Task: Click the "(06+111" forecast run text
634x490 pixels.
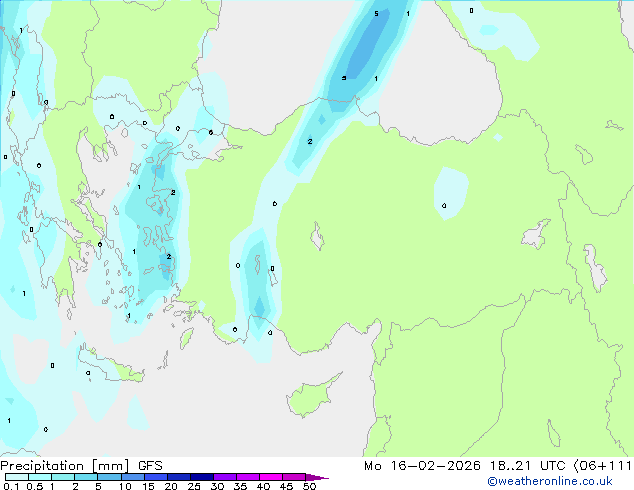Action: pyautogui.click(x=602, y=466)
